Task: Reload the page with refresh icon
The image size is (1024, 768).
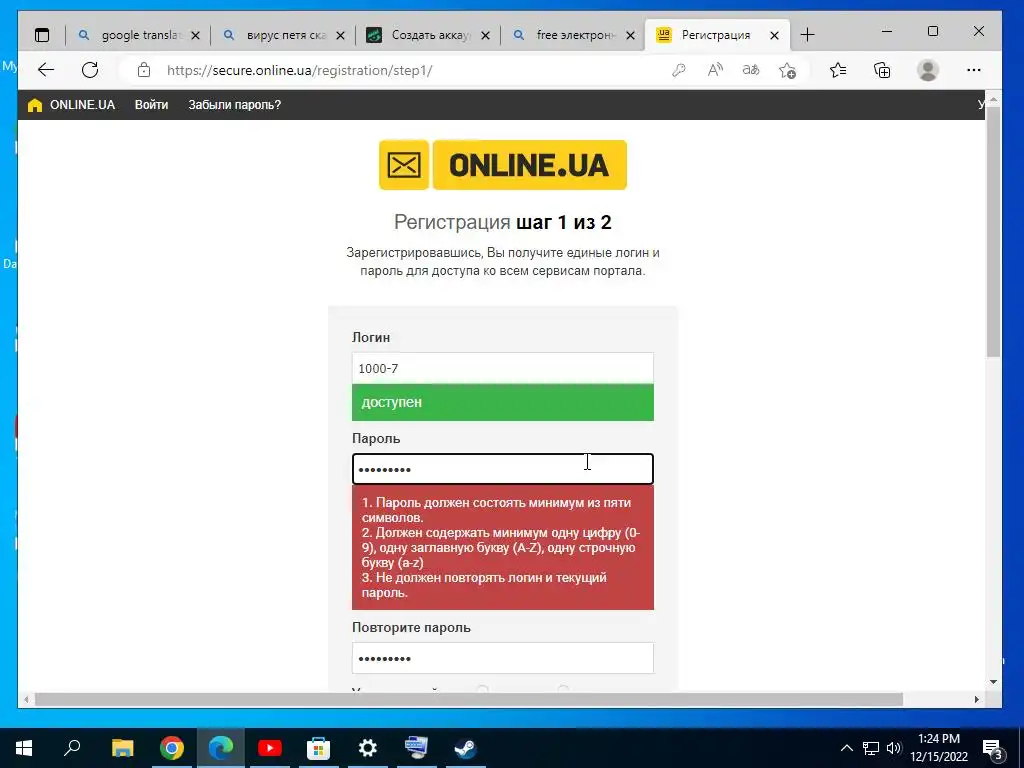Action: pos(90,70)
